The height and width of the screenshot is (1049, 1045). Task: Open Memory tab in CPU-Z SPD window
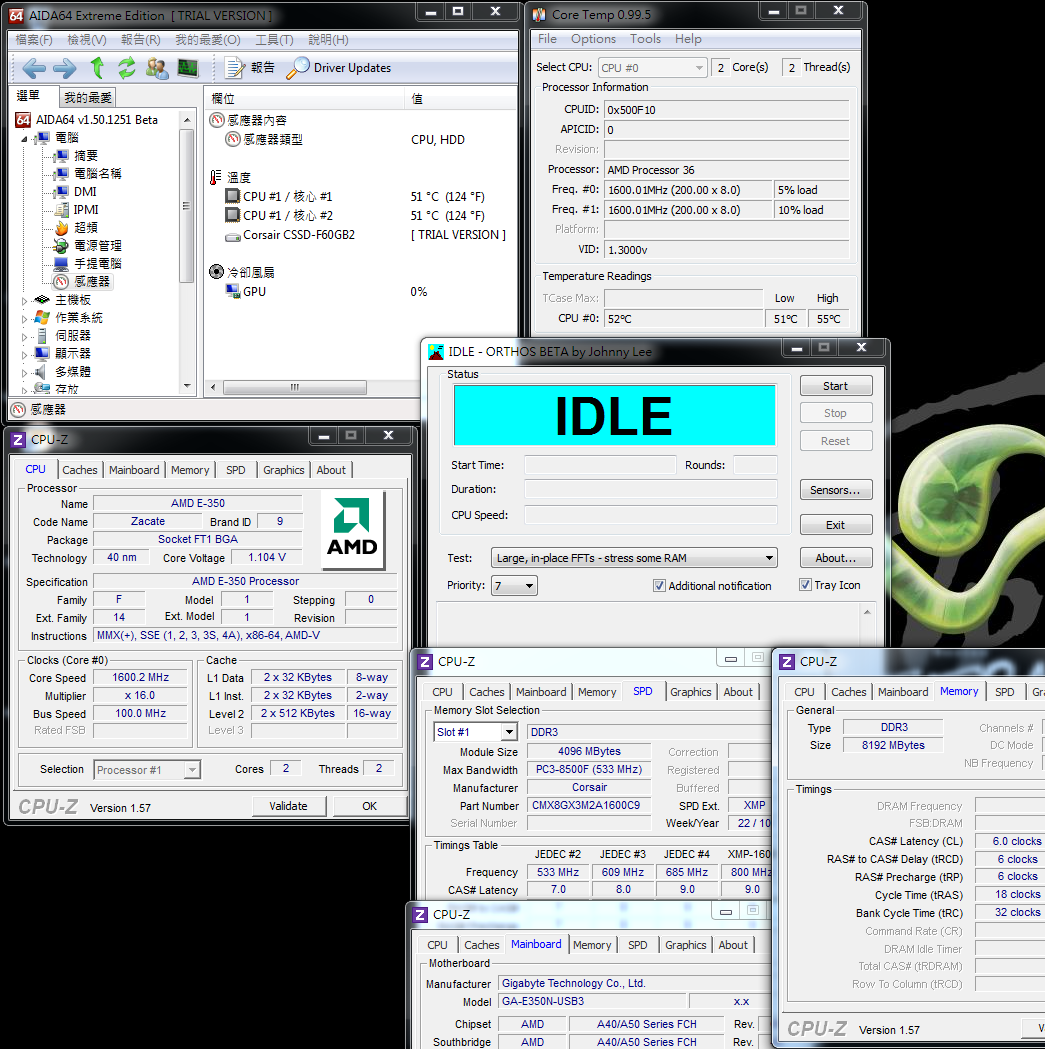pyautogui.click(x=597, y=692)
